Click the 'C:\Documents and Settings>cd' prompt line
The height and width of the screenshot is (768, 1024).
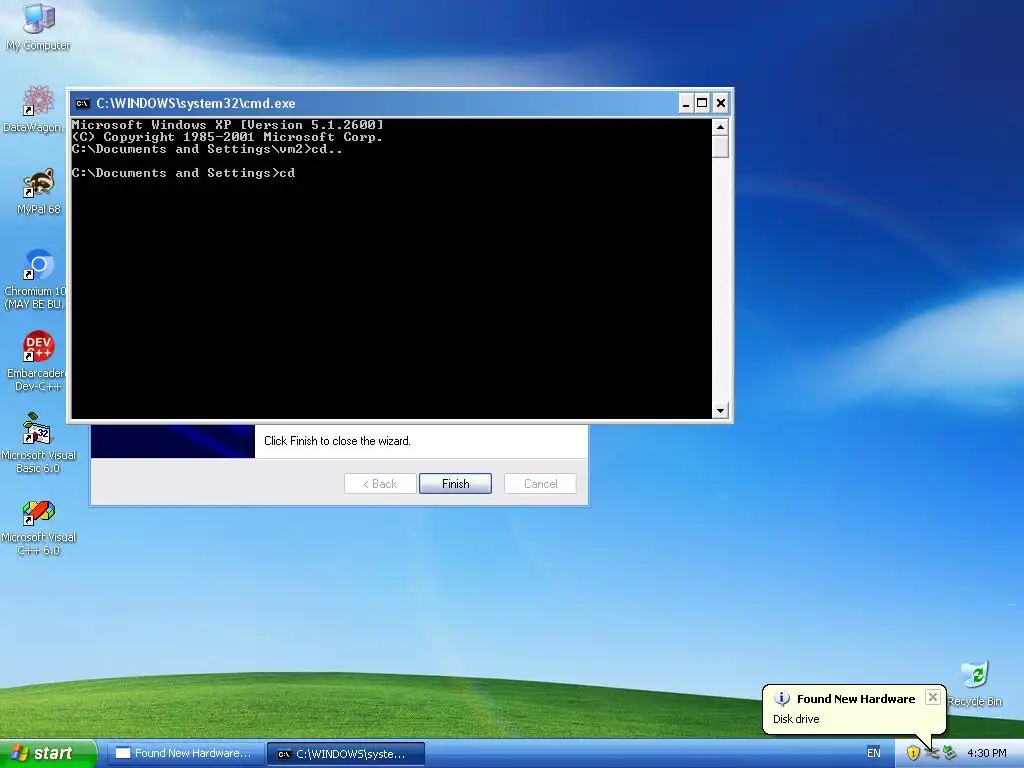(184, 173)
